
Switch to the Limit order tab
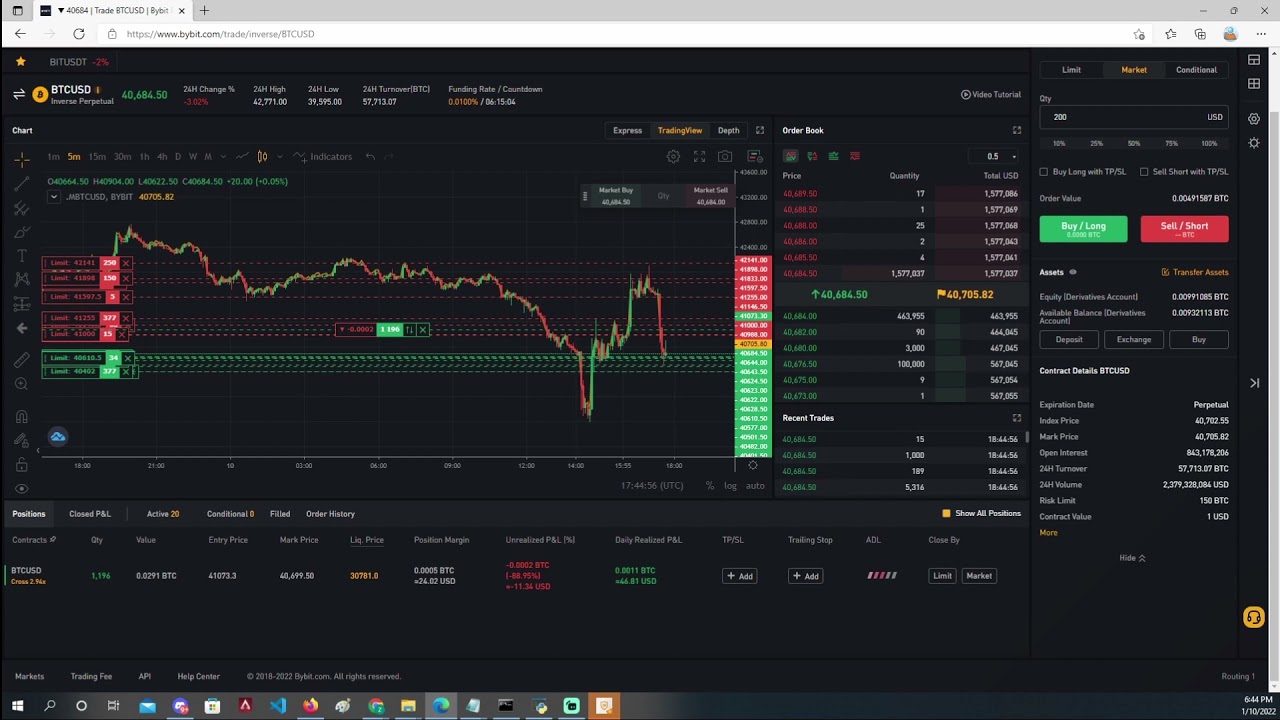(x=1071, y=70)
